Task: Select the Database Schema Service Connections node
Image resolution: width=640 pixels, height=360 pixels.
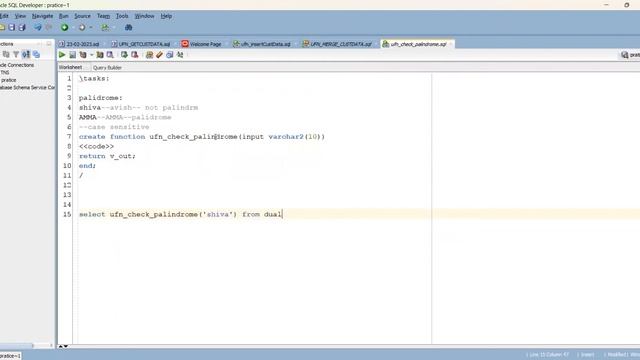Action: tap(27, 87)
